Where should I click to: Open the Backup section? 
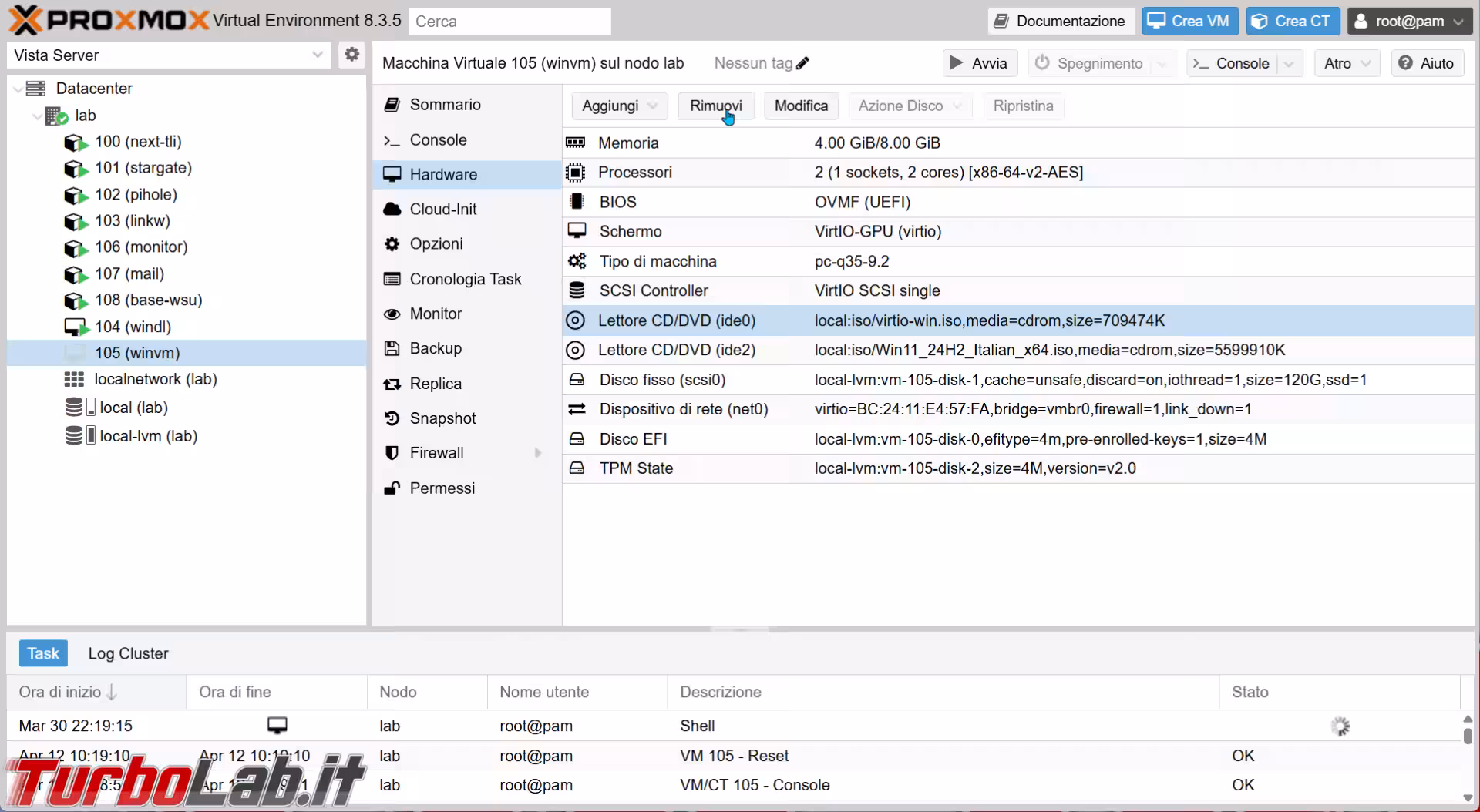(436, 348)
